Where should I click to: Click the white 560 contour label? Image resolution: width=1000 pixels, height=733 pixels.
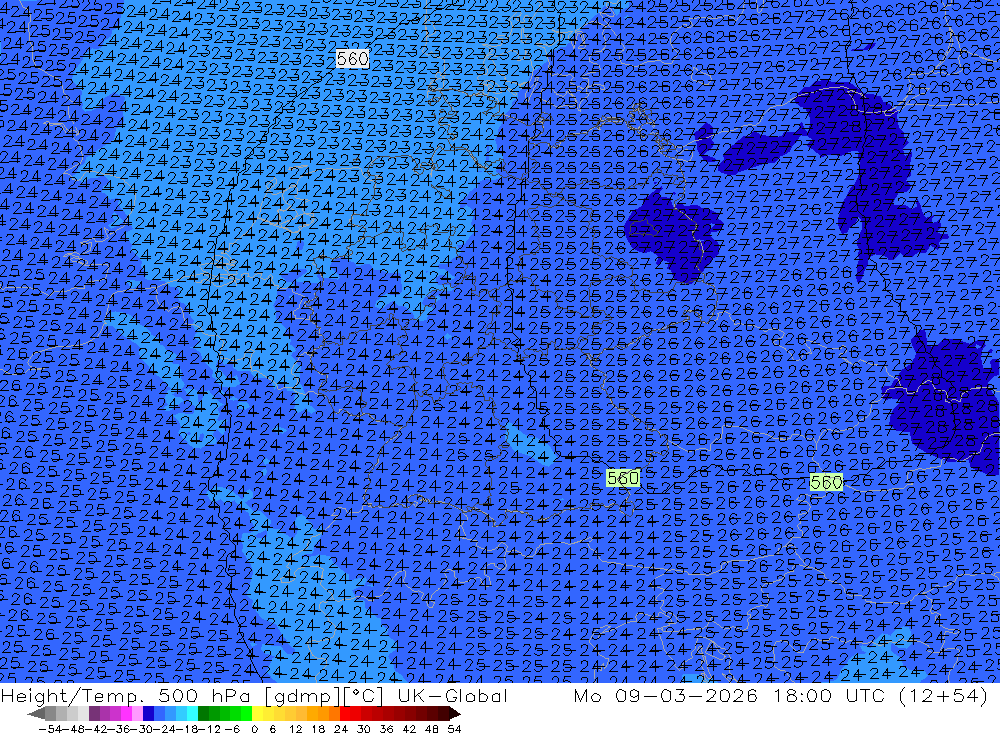[x=352, y=59]
